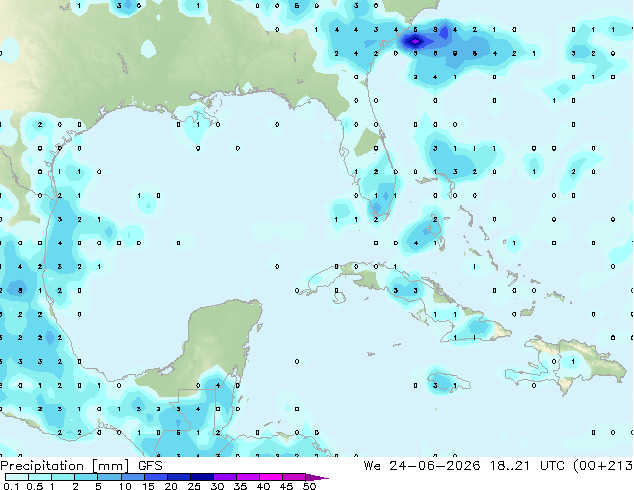This screenshot has width=634, height=490.
Task: Click the '45' legend value
Action: click(286, 486)
